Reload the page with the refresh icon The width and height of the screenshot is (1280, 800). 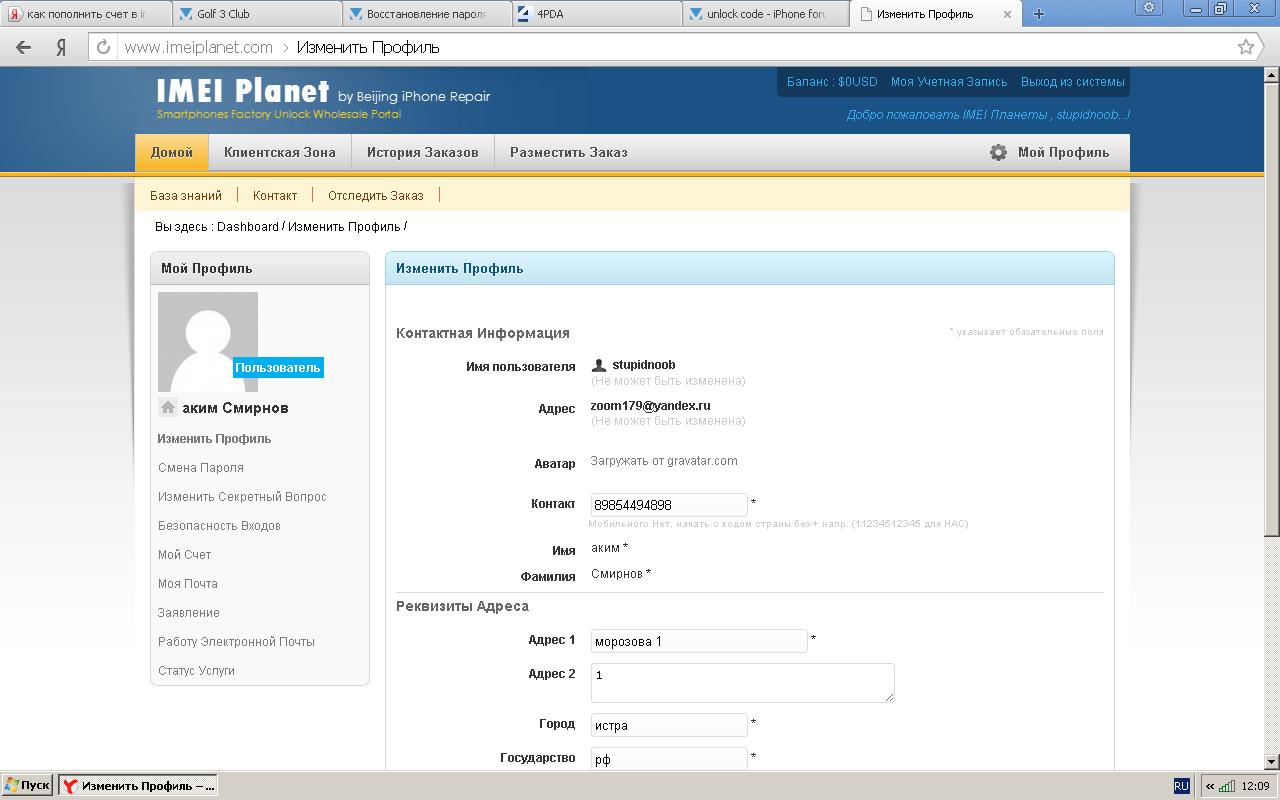click(103, 47)
